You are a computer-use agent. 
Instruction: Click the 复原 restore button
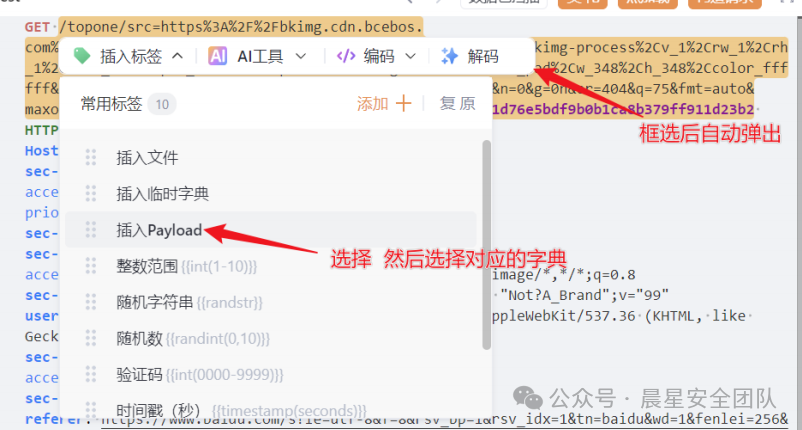457,103
